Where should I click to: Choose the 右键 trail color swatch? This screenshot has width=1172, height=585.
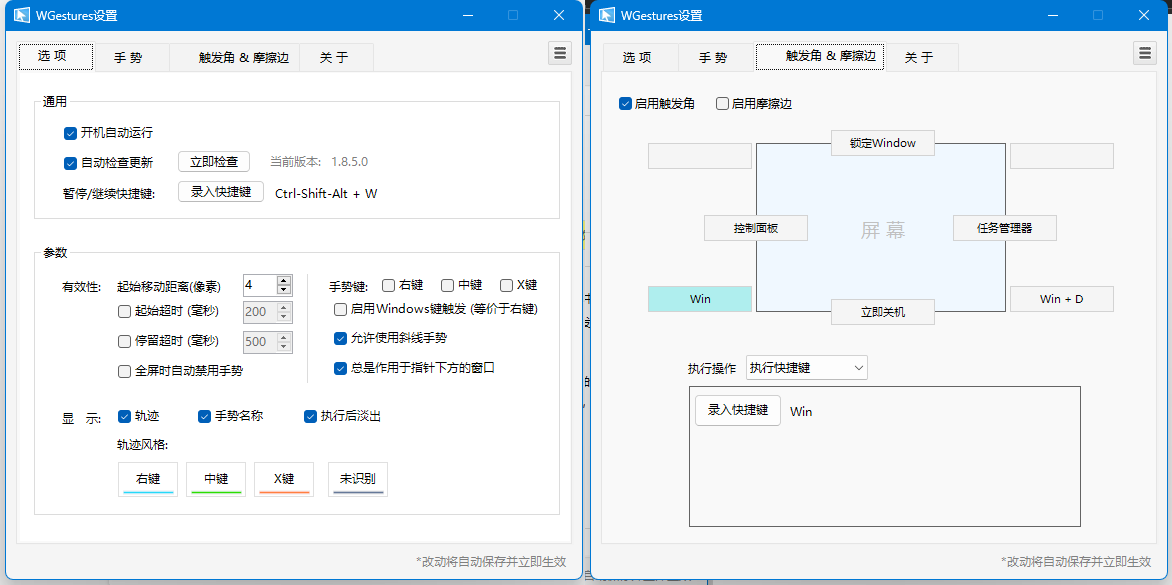[148, 479]
